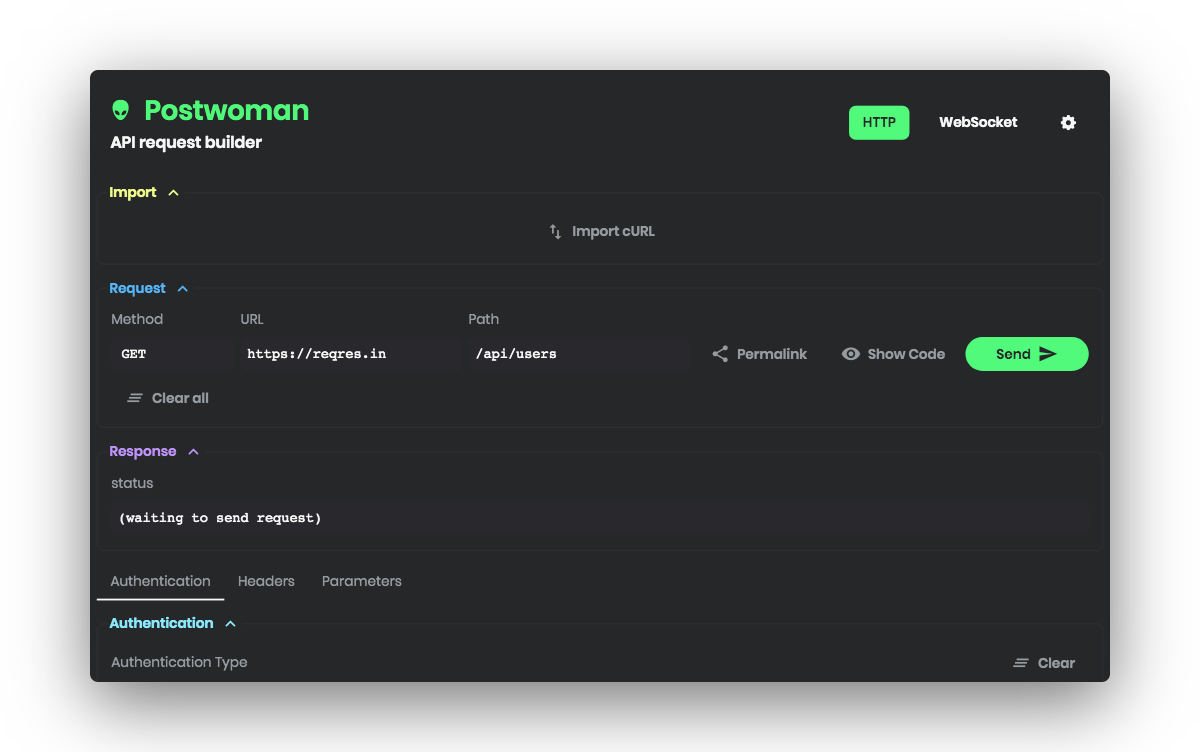Collapse the Import section chevron
Viewport: 1200px width, 752px height.
173,193
